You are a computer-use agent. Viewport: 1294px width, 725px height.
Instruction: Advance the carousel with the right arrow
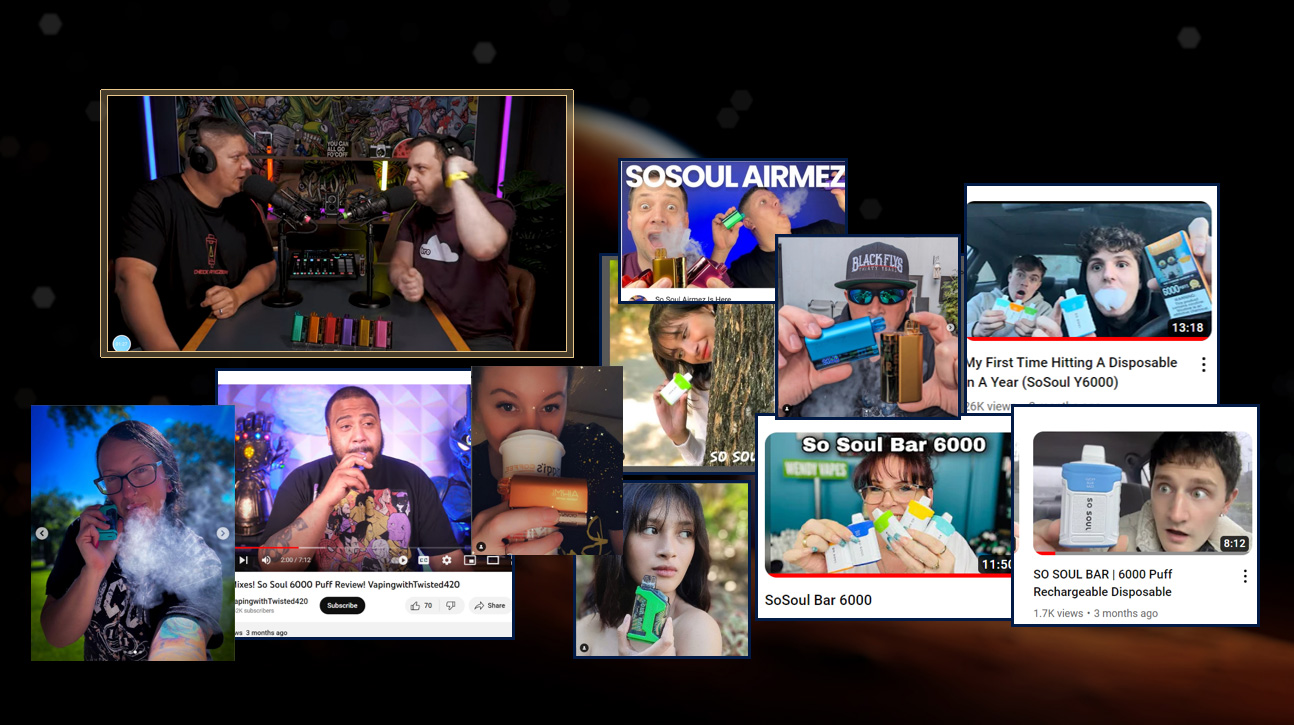(x=222, y=534)
